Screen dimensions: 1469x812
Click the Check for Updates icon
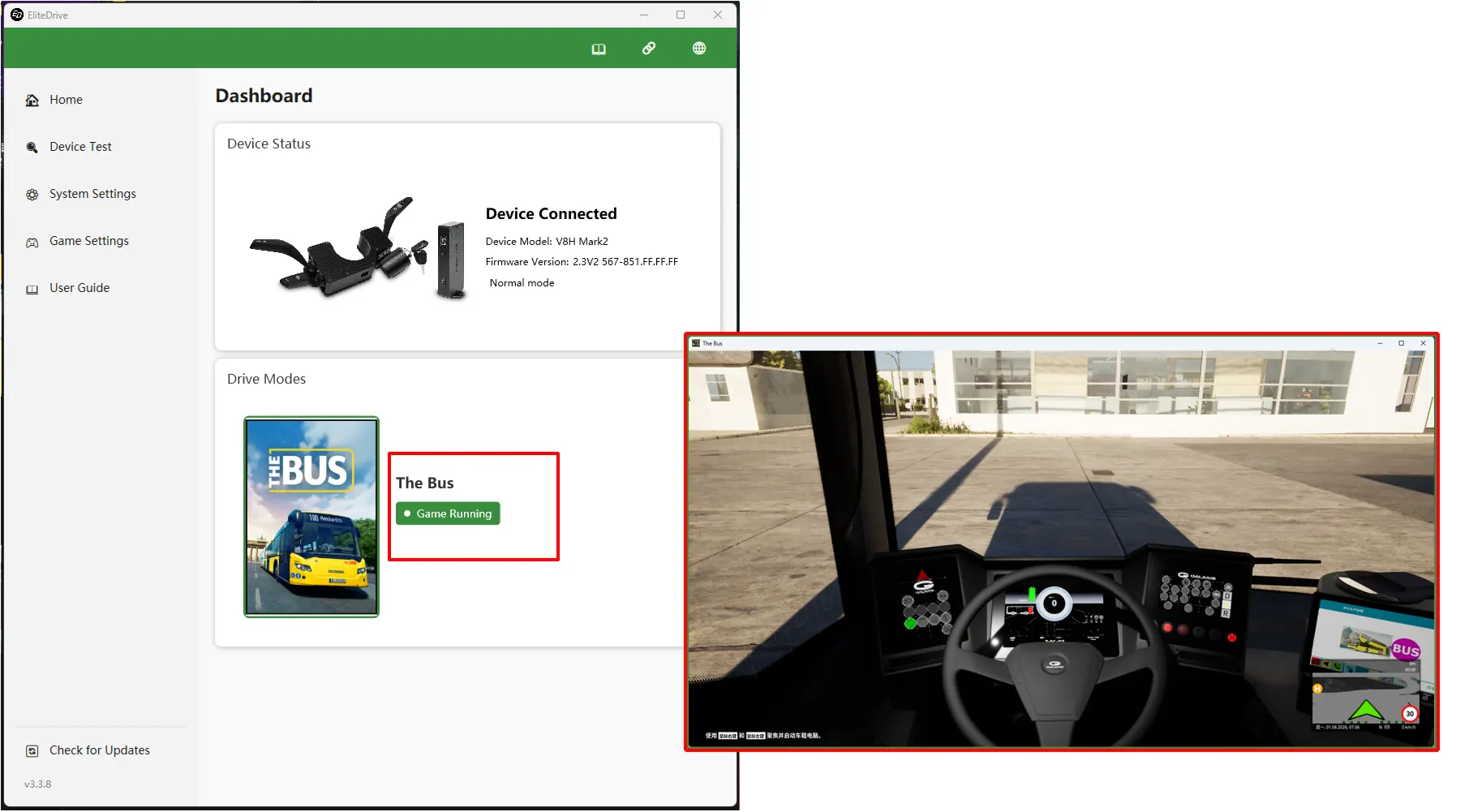[32, 751]
